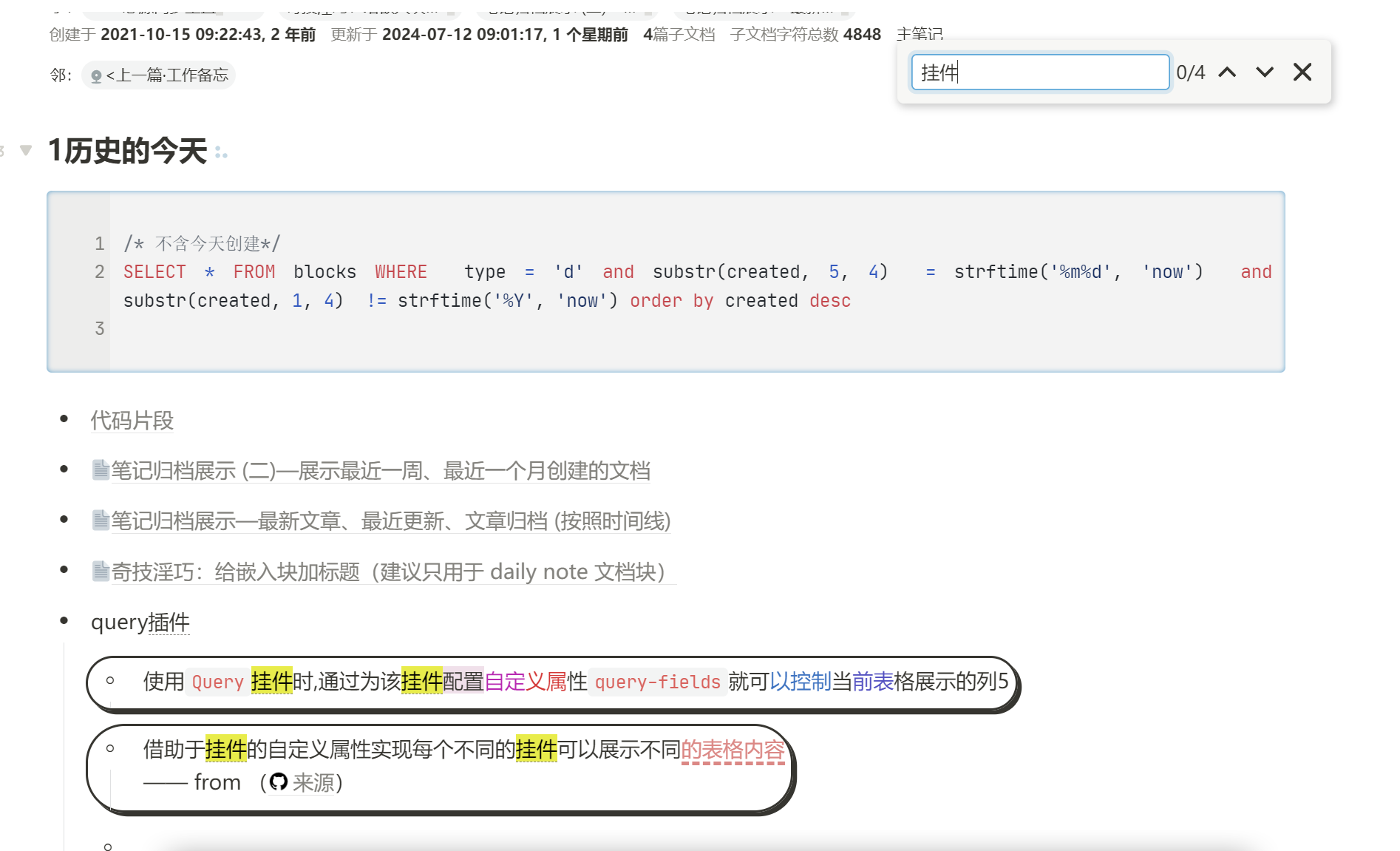The width and height of the screenshot is (1400, 851).
Task: Click the bullet of the 代码片段 item
Action: (x=64, y=419)
